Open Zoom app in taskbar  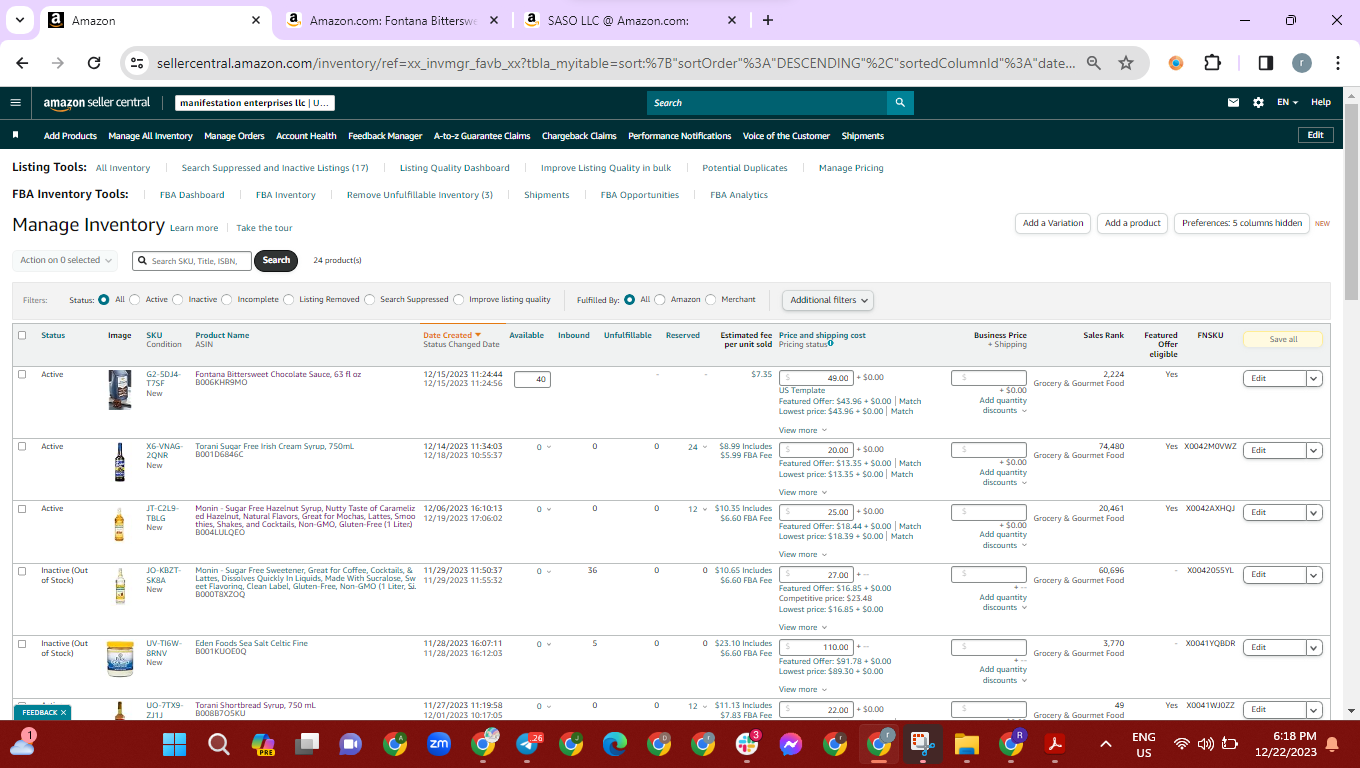[x=439, y=744]
